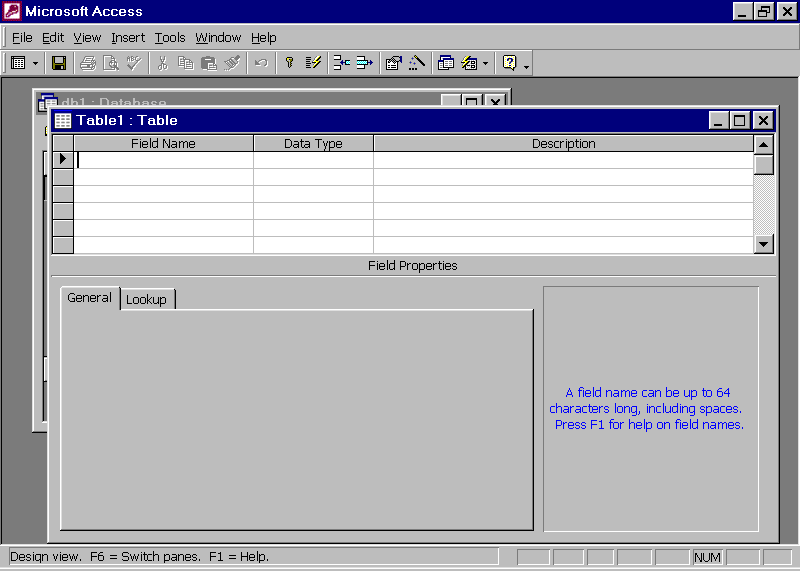Click the Cut scissors icon
The height and width of the screenshot is (571, 800).
coord(163,63)
